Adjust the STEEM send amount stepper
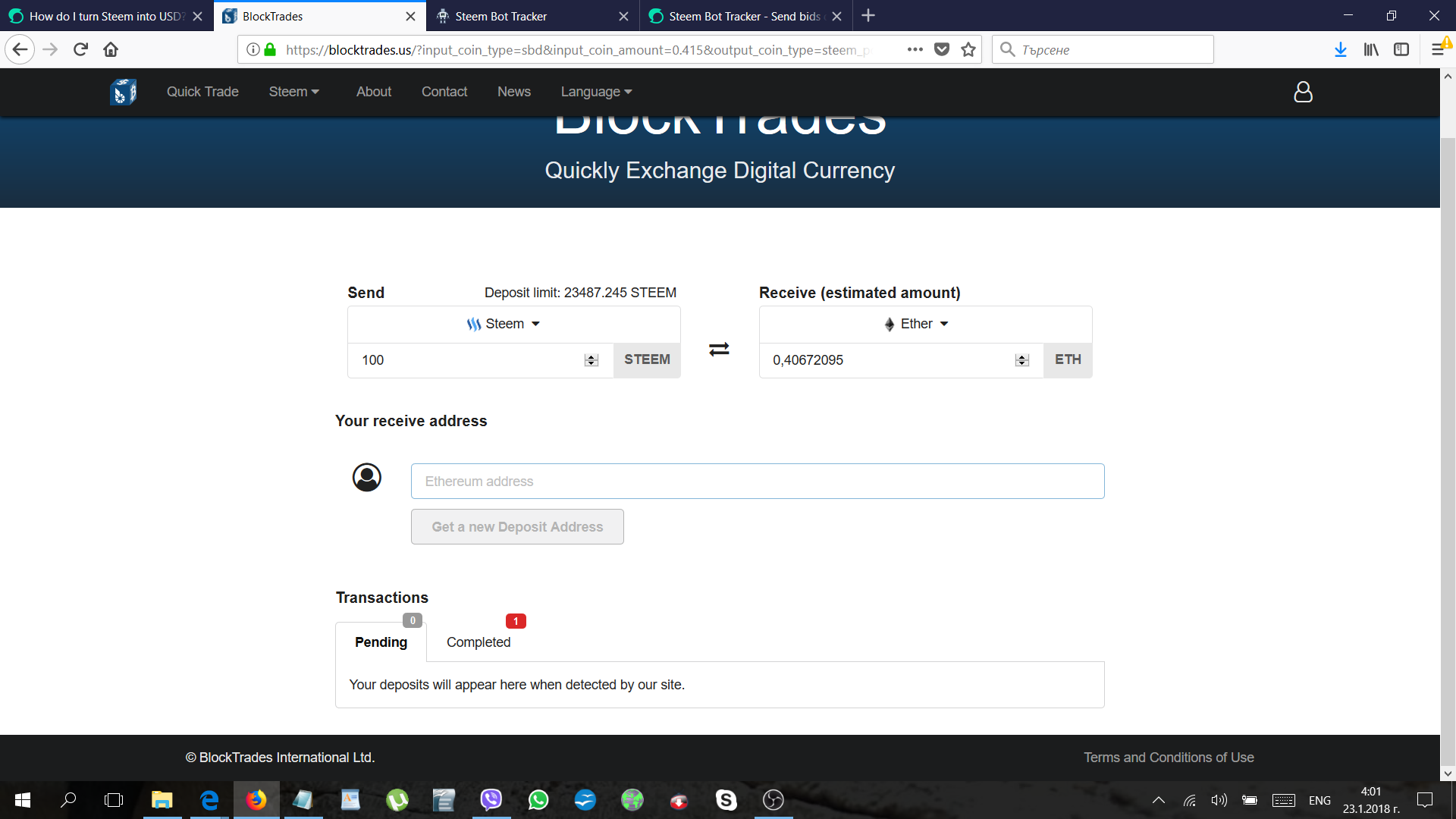This screenshot has height=819, width=1456. [591, 360]
